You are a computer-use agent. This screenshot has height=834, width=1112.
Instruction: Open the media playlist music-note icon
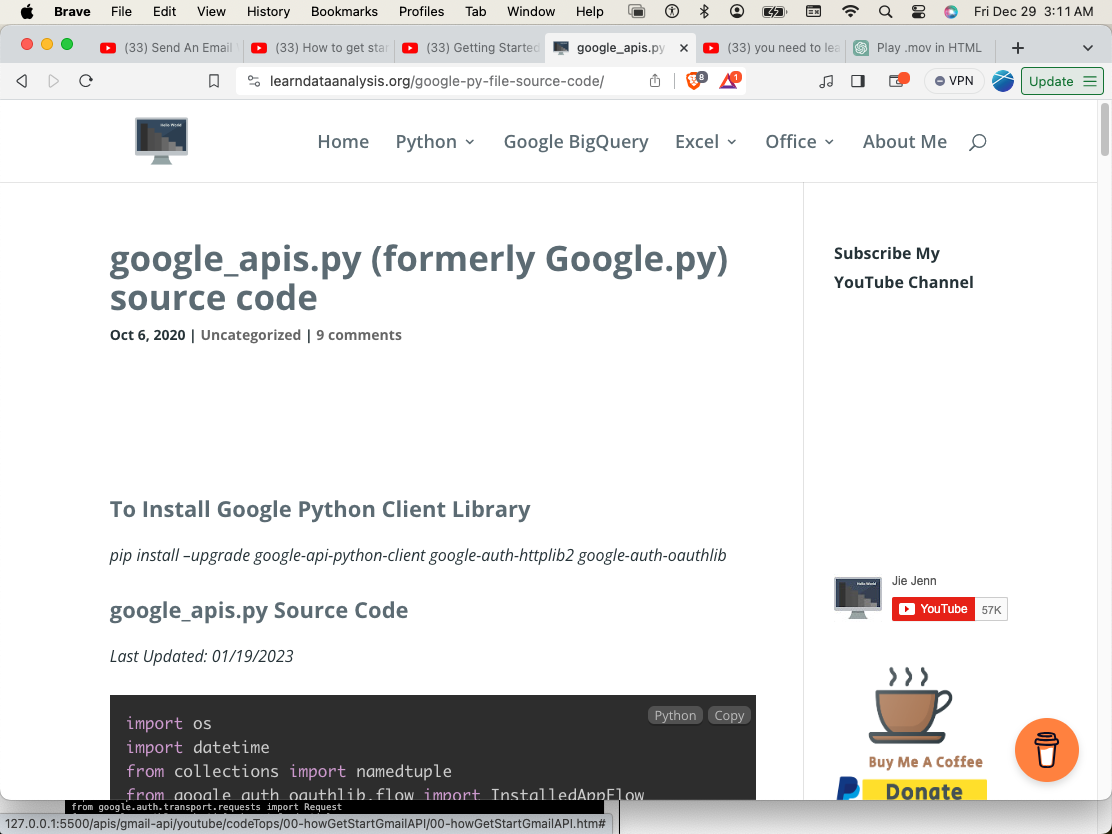coord(825,82)
